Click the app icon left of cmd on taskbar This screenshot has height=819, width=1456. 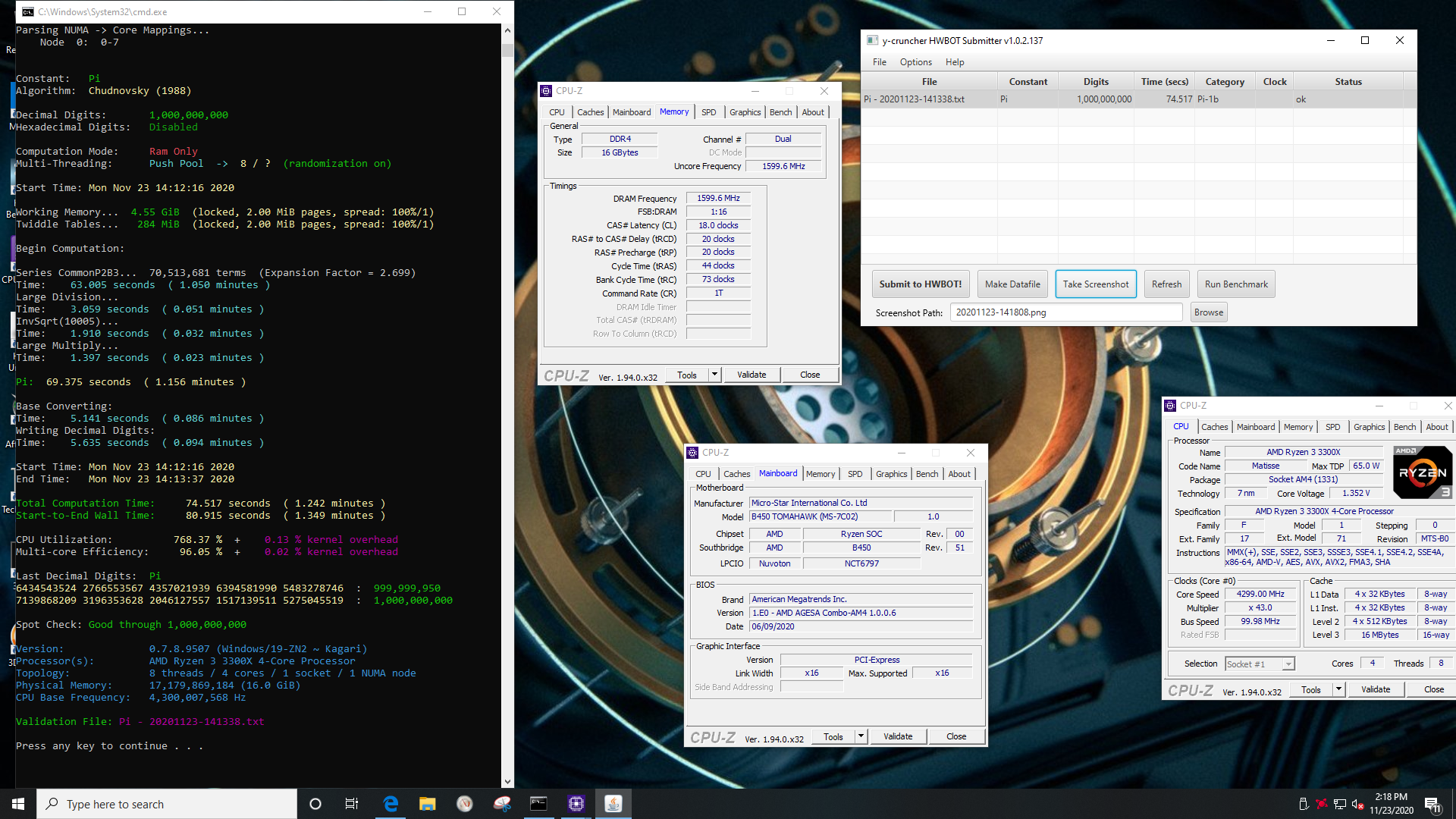tap(501, 804)
